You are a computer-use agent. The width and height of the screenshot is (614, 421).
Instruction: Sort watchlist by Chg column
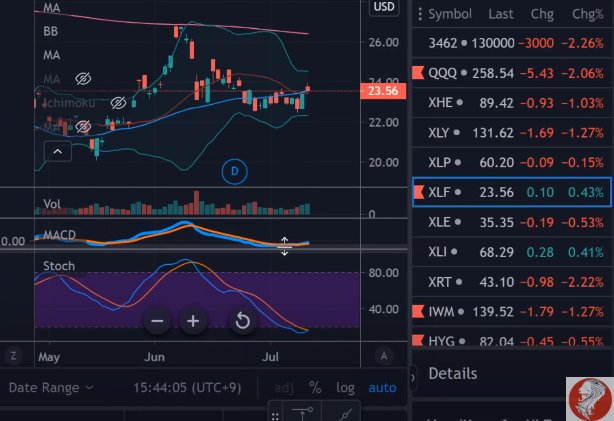click(542, 14)
